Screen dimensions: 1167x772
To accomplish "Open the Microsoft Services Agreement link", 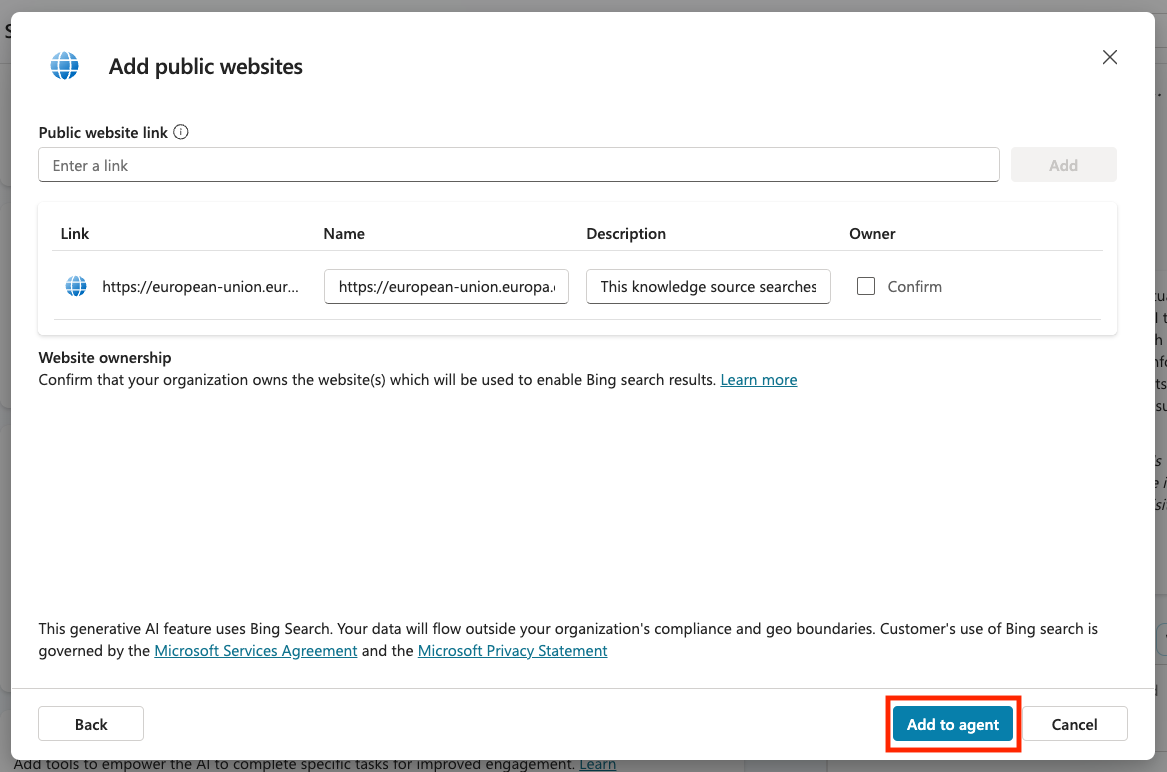I will click(x=256, y=651).
